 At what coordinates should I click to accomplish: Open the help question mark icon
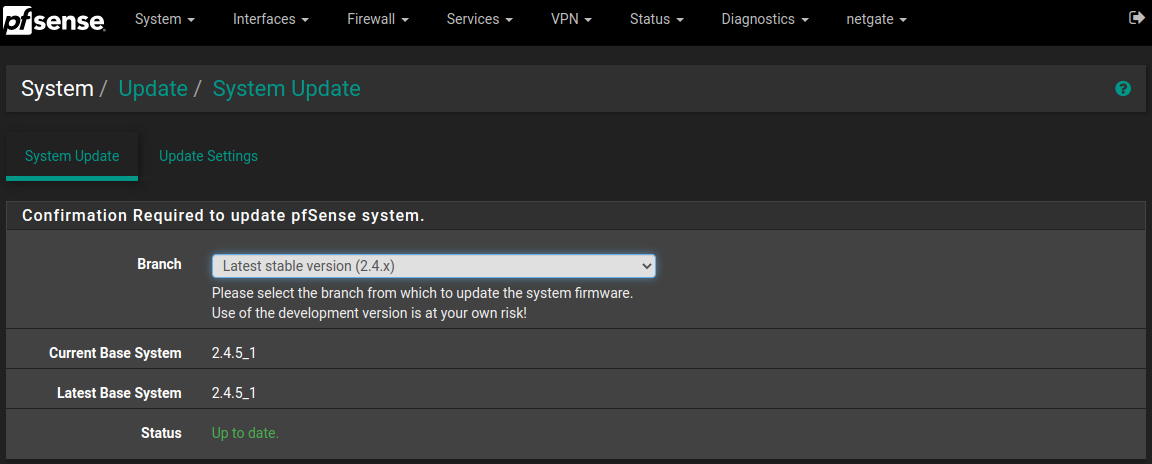click(x=1123, y=89)
